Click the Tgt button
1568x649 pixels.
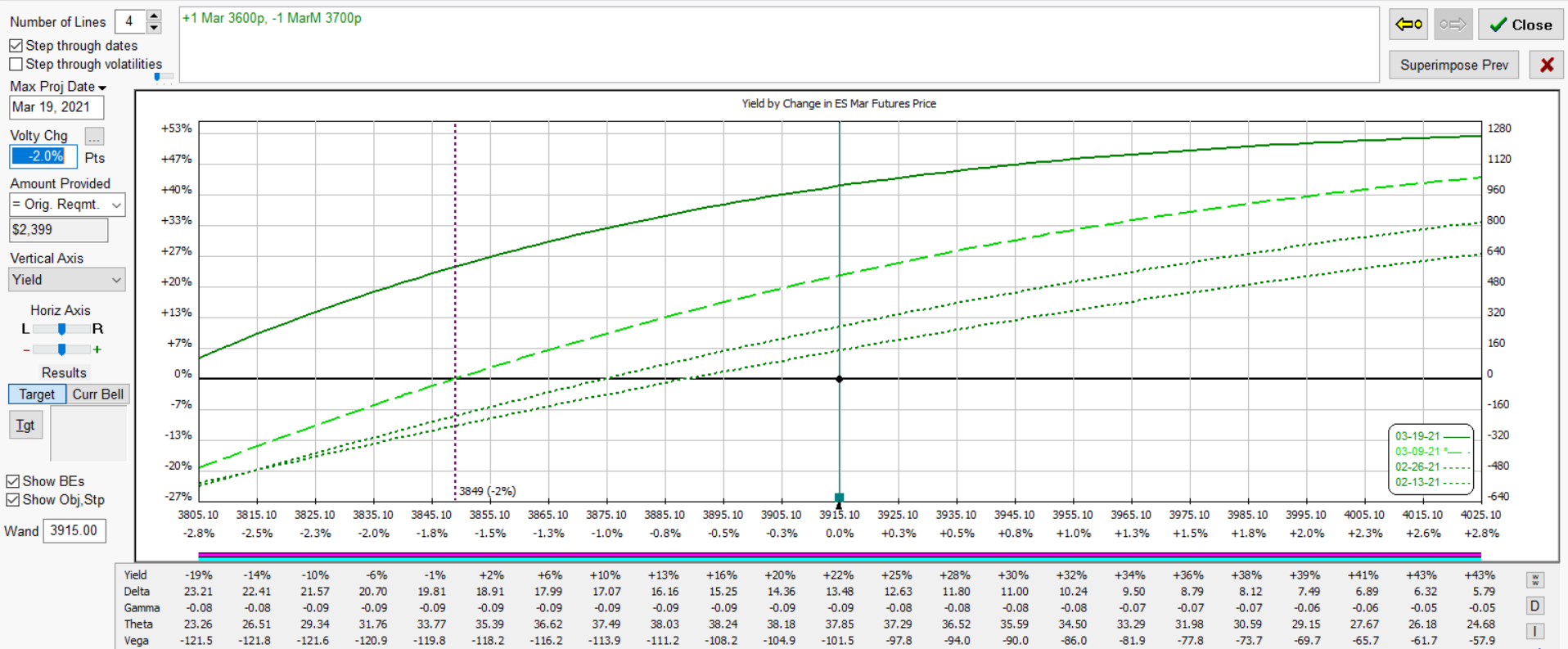point(25,425)
